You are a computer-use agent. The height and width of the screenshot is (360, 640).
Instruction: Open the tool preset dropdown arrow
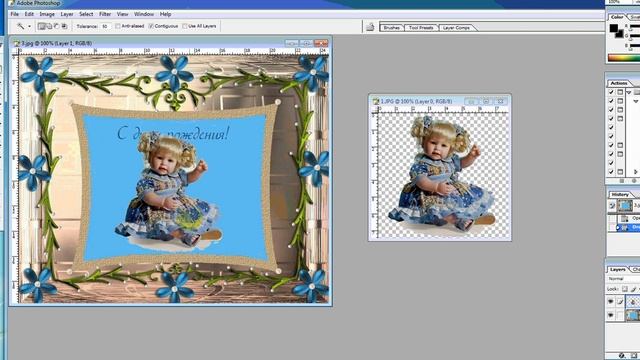29,27
